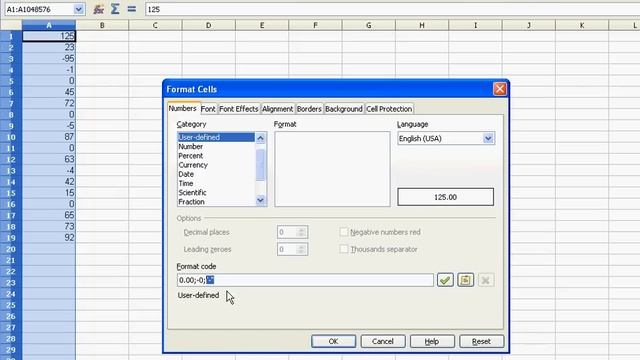Select Time category
This screenshot has height=360, width=640.
click(x=216, y=183)
